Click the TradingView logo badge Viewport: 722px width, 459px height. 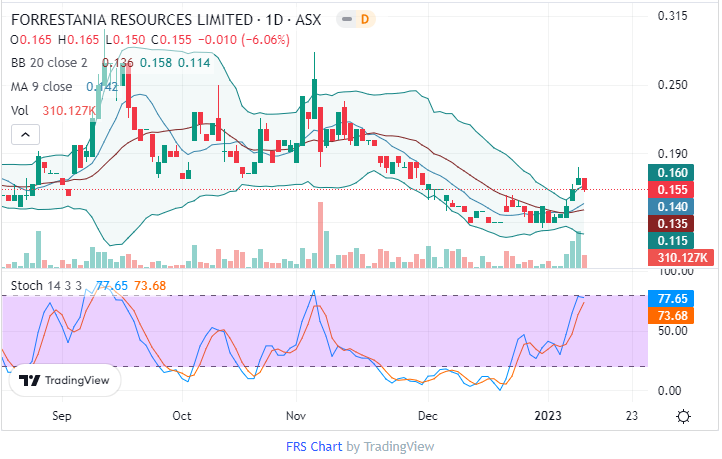click(65, 380)
